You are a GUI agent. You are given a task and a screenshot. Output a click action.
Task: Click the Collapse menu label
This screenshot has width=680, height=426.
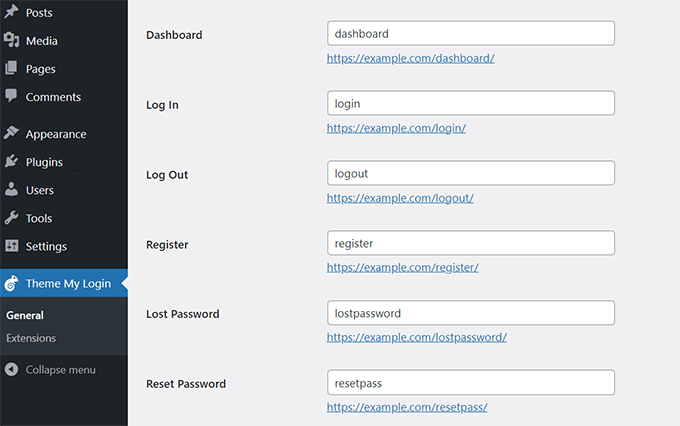pyautogui.click(x=60, y=370)
